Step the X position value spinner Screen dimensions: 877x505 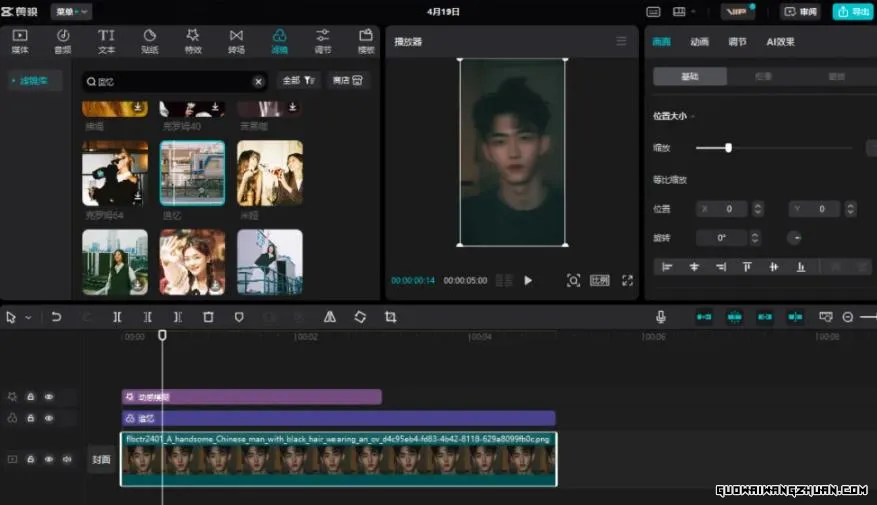pos(758,209)
